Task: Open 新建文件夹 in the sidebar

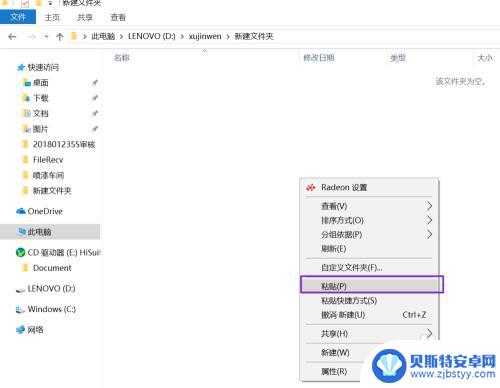Action: (52, 190)
